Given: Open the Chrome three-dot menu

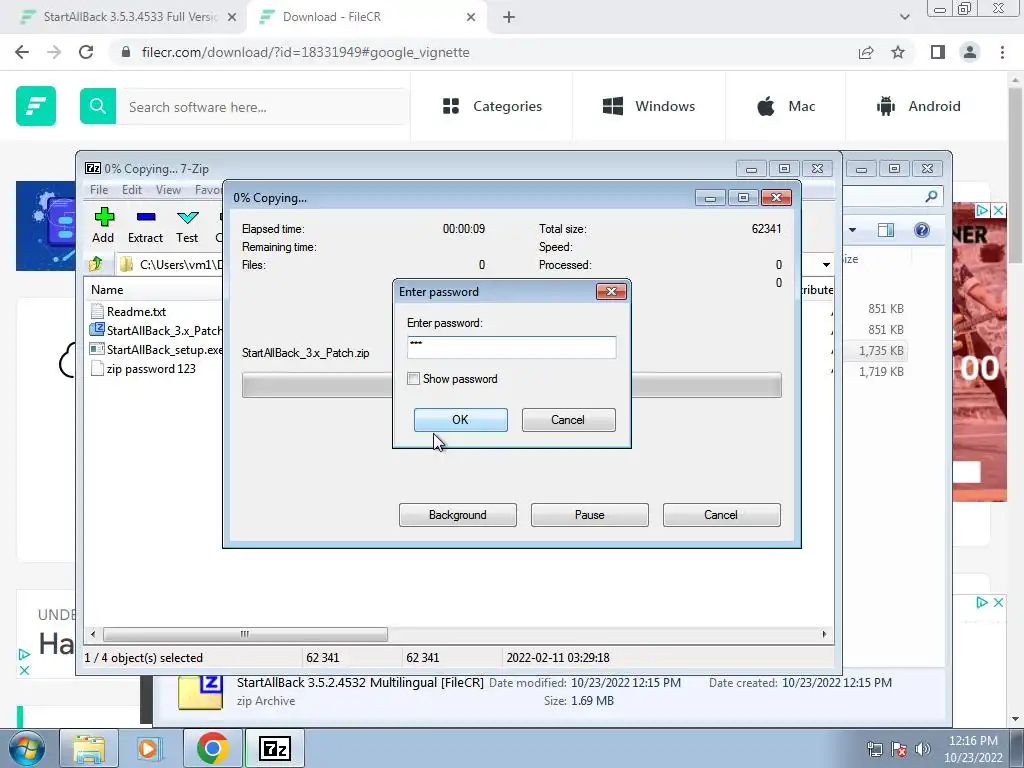Looking at the screenshot, I should pos(1002,52).
